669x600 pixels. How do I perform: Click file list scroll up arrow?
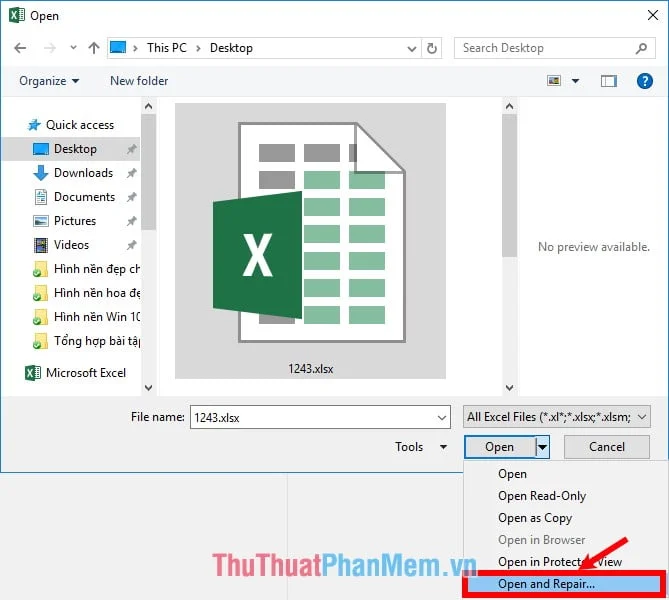click(509, 106)
